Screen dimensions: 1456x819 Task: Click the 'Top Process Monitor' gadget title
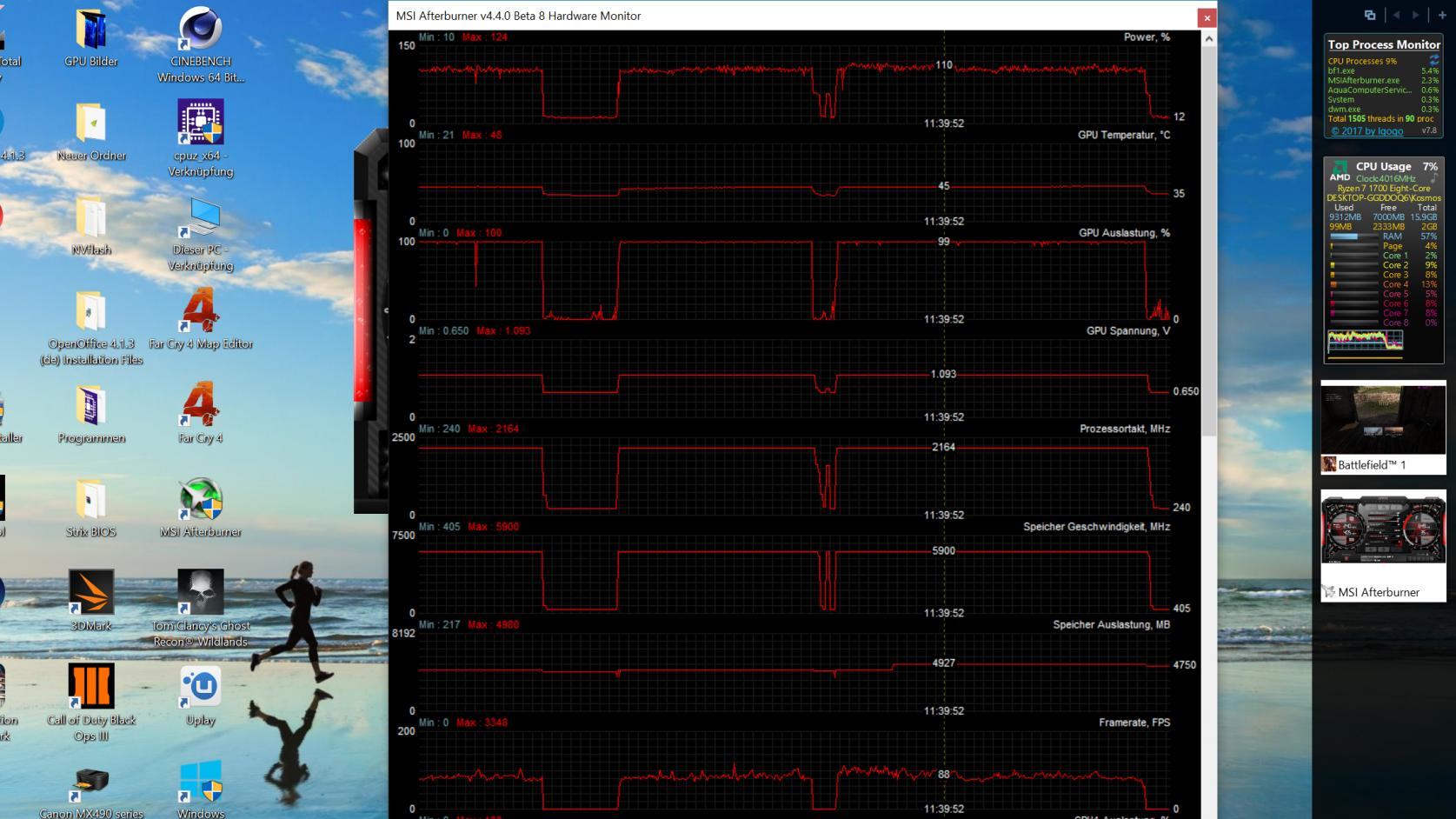[1384, 44]
